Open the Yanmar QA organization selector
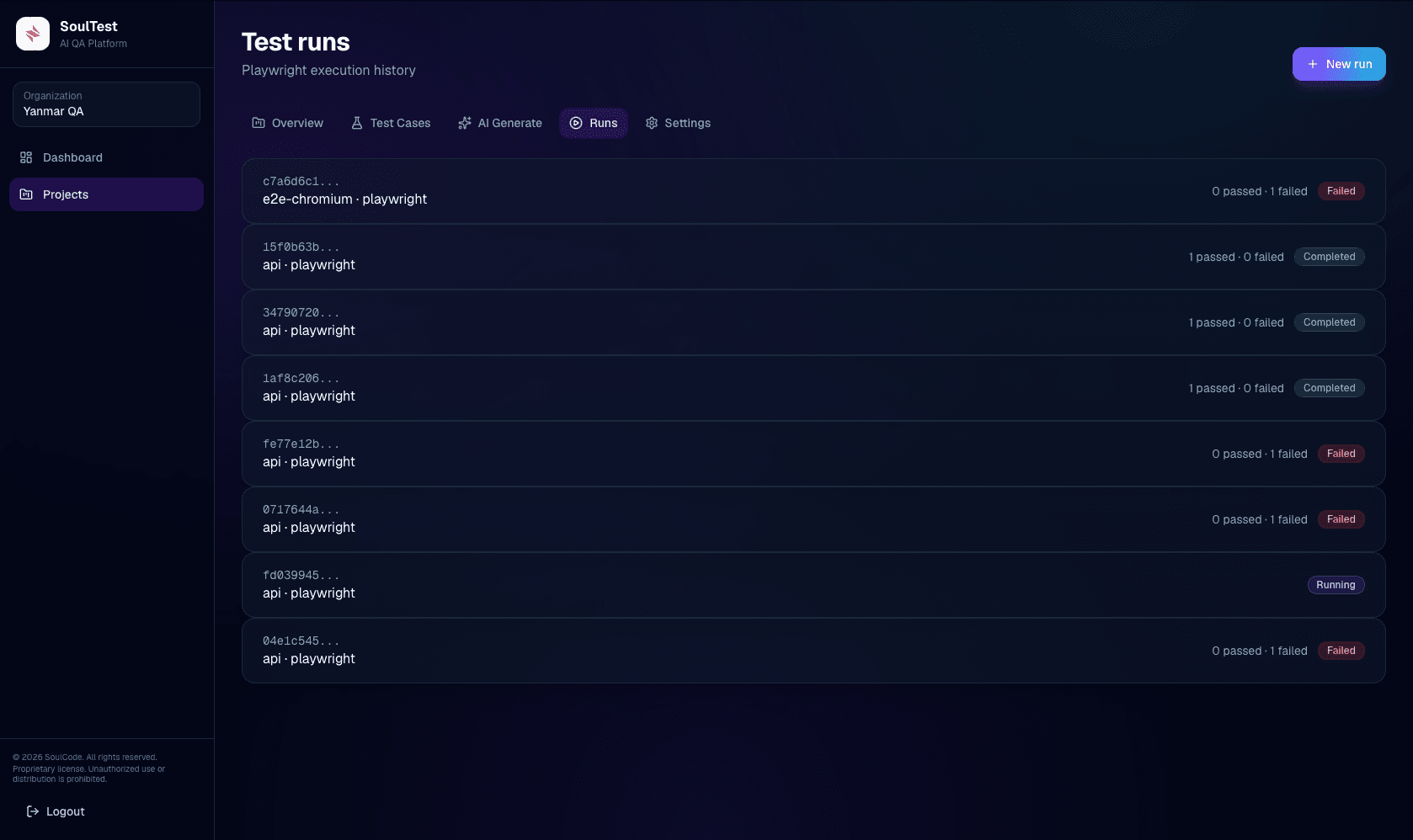This screenshot has width=1413, height=840. [106, 104]
